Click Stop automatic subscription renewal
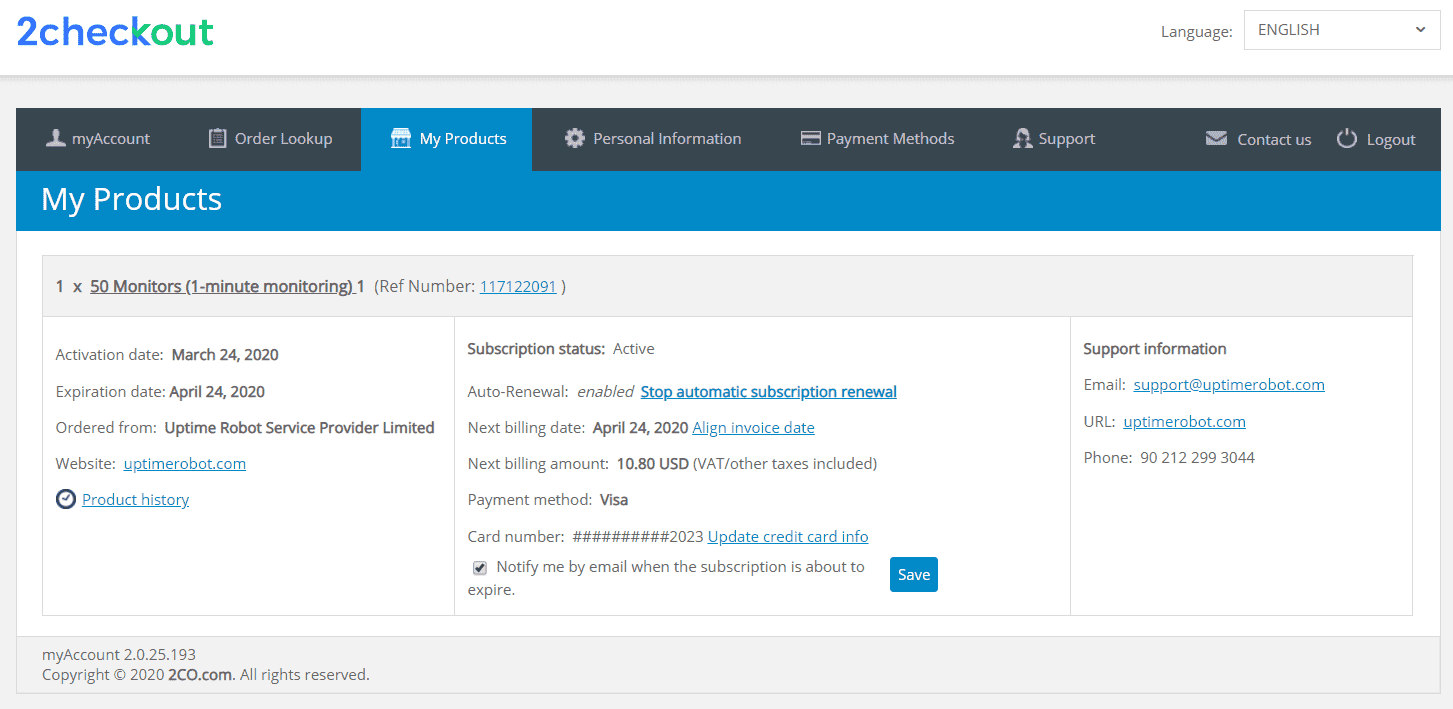This screenshot has width=1453, height=709. (768, 391)
